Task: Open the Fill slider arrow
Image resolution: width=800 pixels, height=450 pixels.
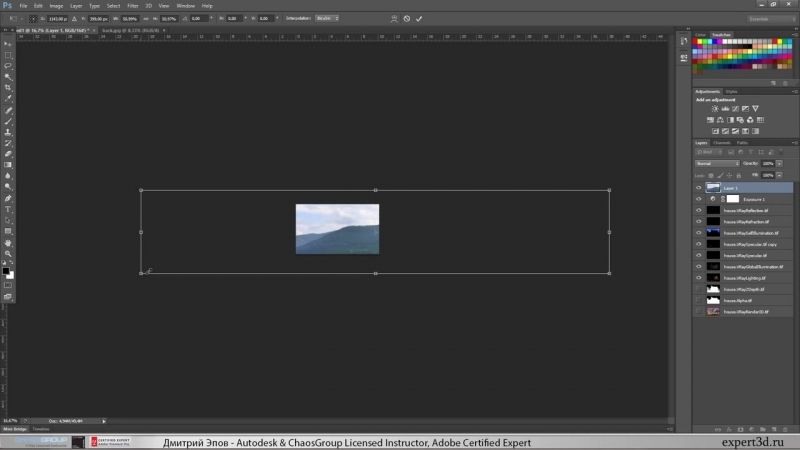Action: (779, 175)
